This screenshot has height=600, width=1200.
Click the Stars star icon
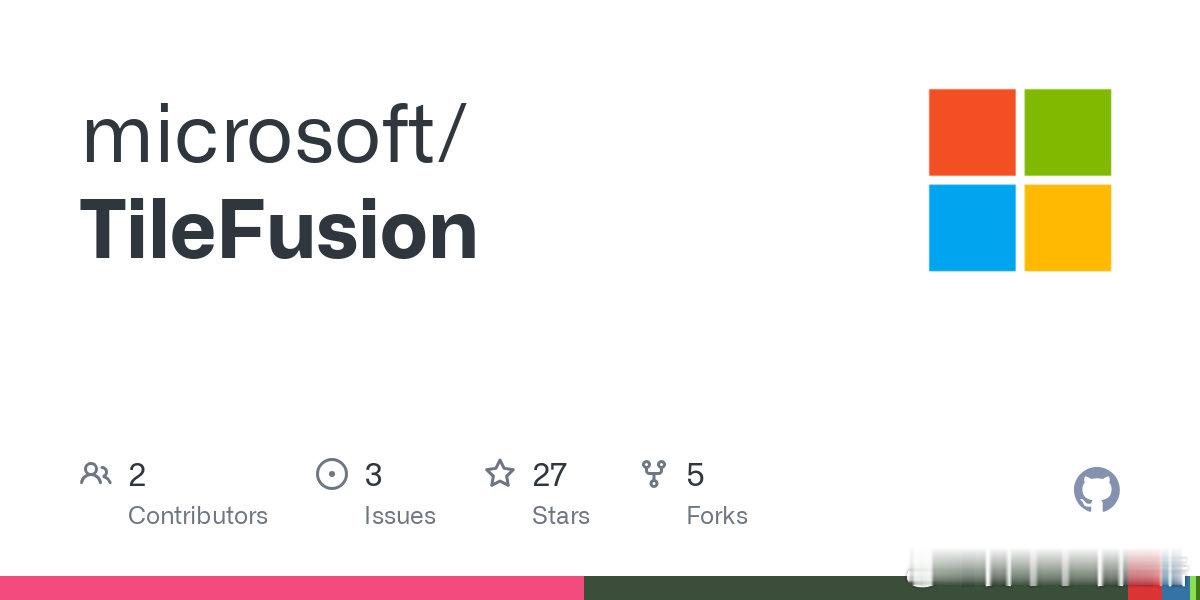tap(500, 473)
